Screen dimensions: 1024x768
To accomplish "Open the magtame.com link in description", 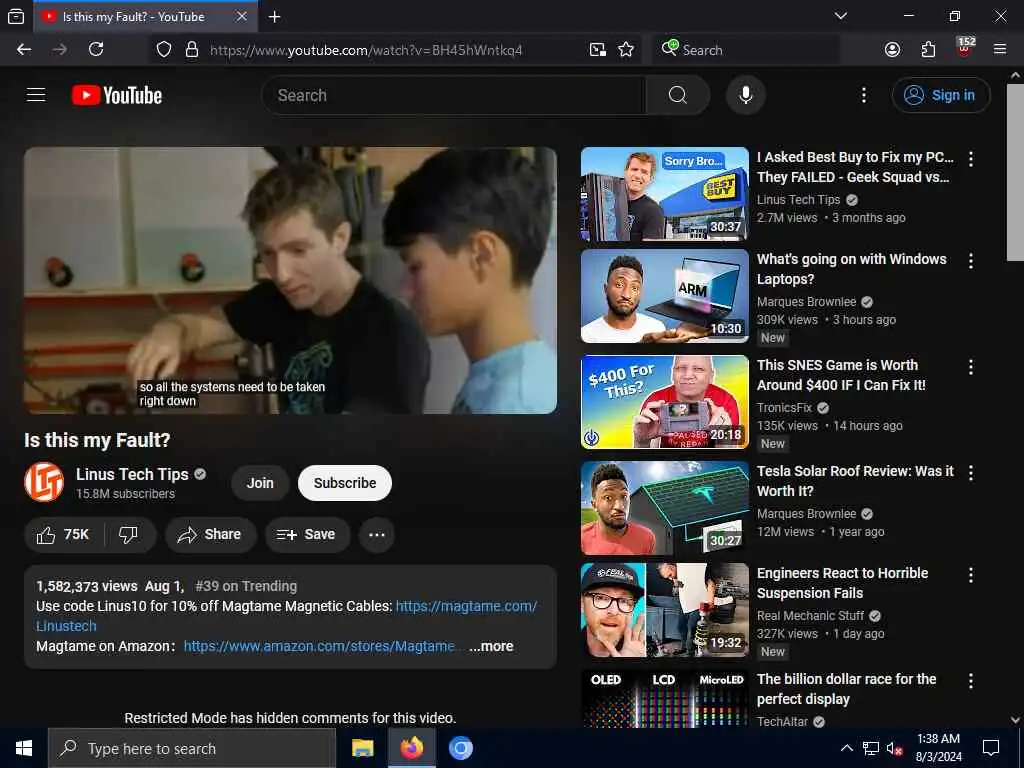I will [466, 607].
